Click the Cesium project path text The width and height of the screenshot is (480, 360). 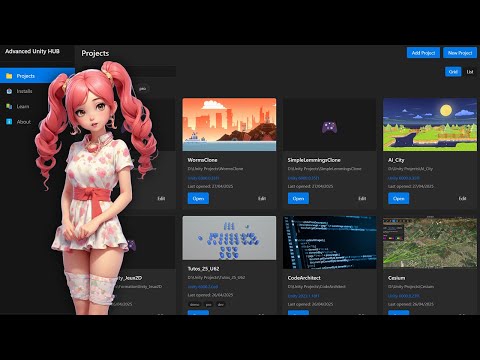point(411,286)
